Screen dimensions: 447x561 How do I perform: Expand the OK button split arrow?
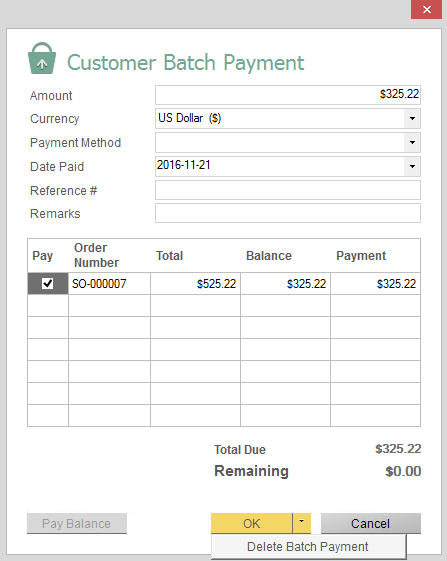point(302,523)
